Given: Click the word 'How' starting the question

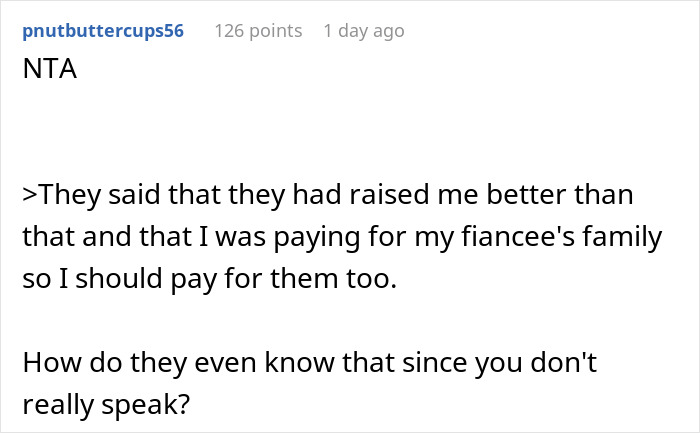Looking at the screenshot, I should tap(47, 363).
